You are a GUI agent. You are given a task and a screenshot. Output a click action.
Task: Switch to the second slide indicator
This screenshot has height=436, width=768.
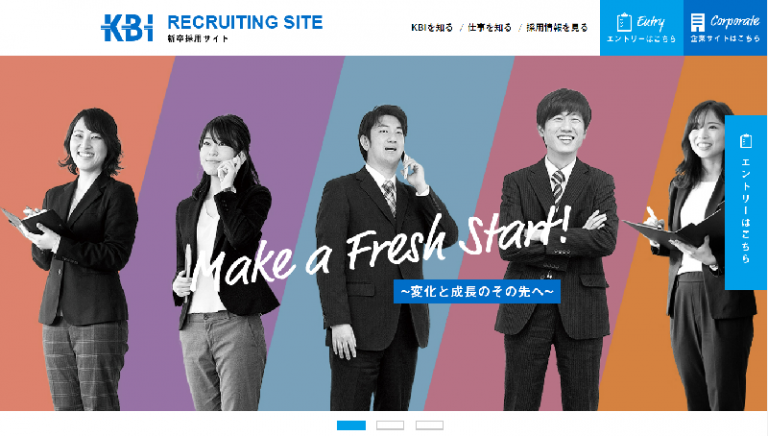(390, 425)
